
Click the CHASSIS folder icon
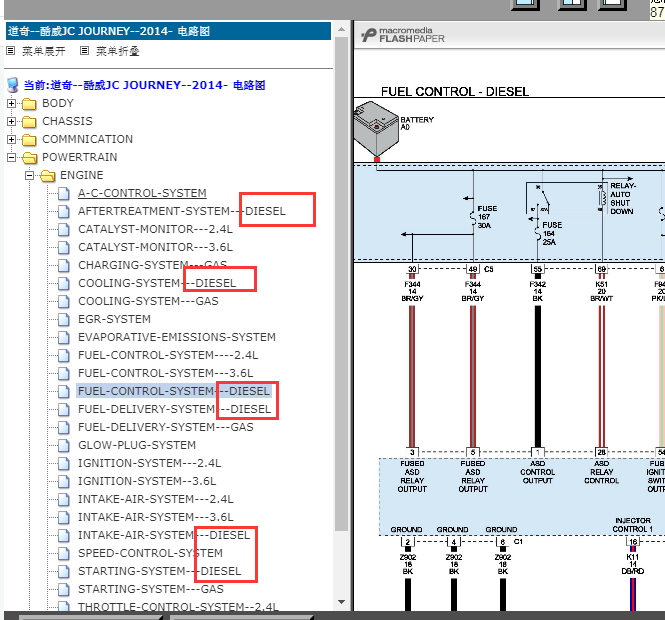[29, 122]
